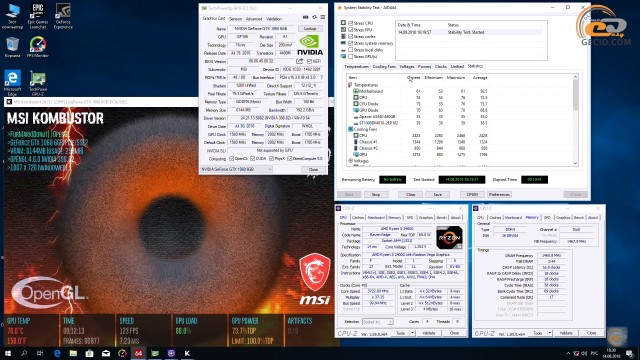Open Cooling Fans tab in AIDA64
The height and width of the screenshot is (360, 640).
click(x=384, y=66)
